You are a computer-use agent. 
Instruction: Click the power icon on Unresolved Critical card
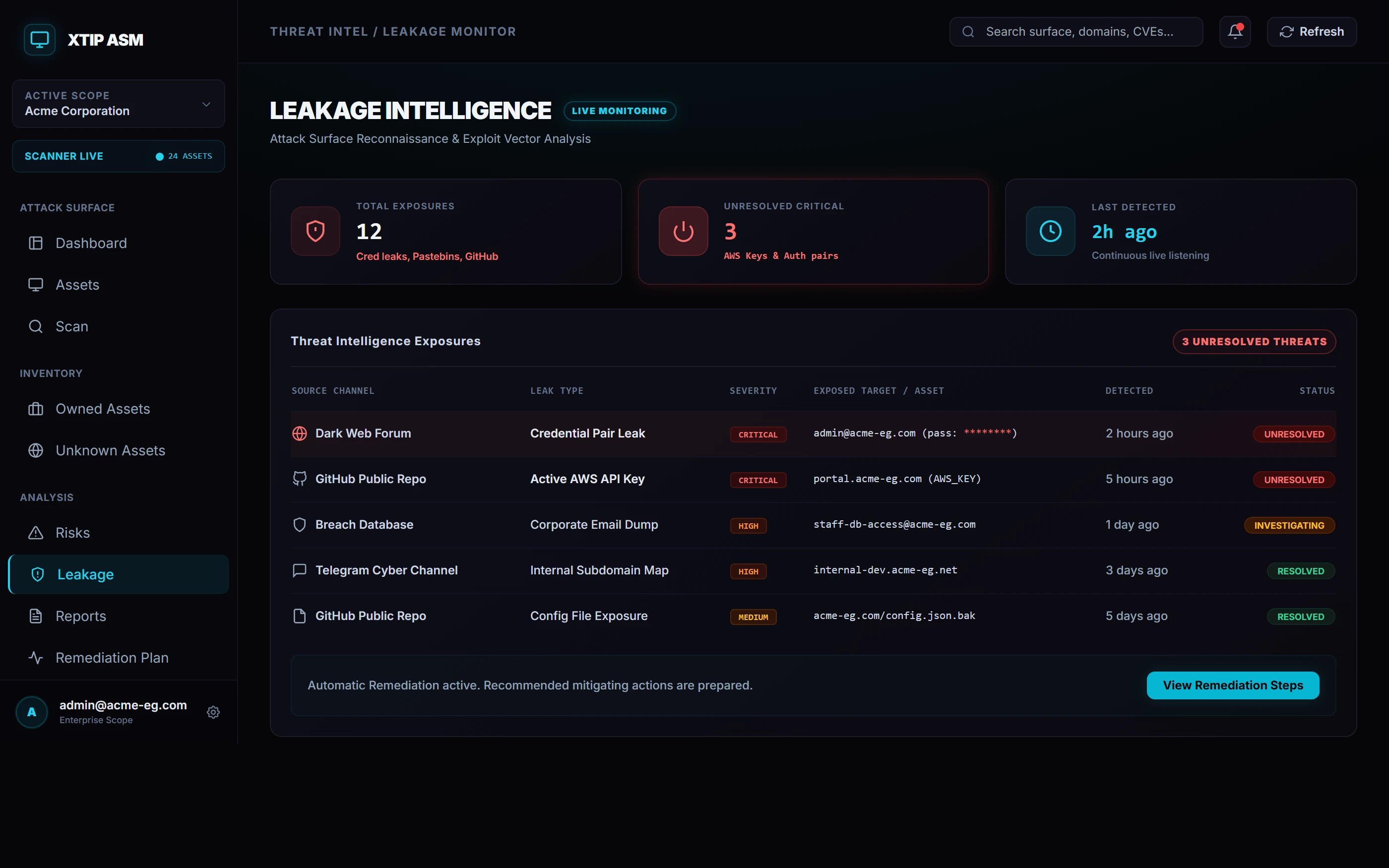pyautogui.click(x=683, y=231)
